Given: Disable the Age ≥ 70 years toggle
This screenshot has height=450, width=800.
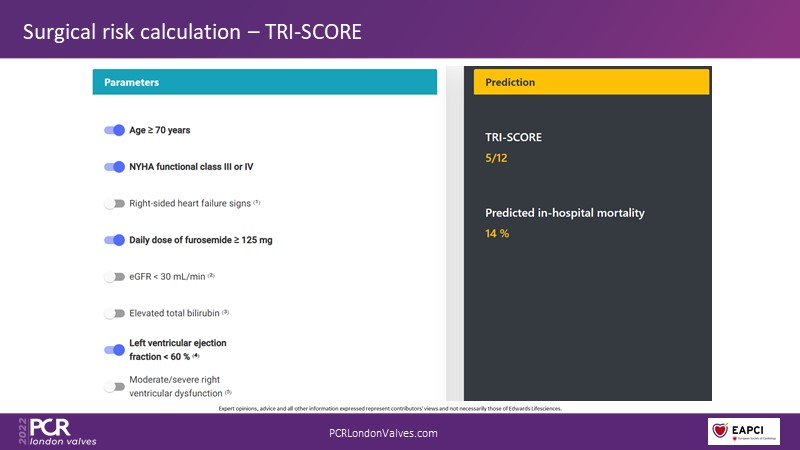Looking at the screenshot, I should [114, 130].
